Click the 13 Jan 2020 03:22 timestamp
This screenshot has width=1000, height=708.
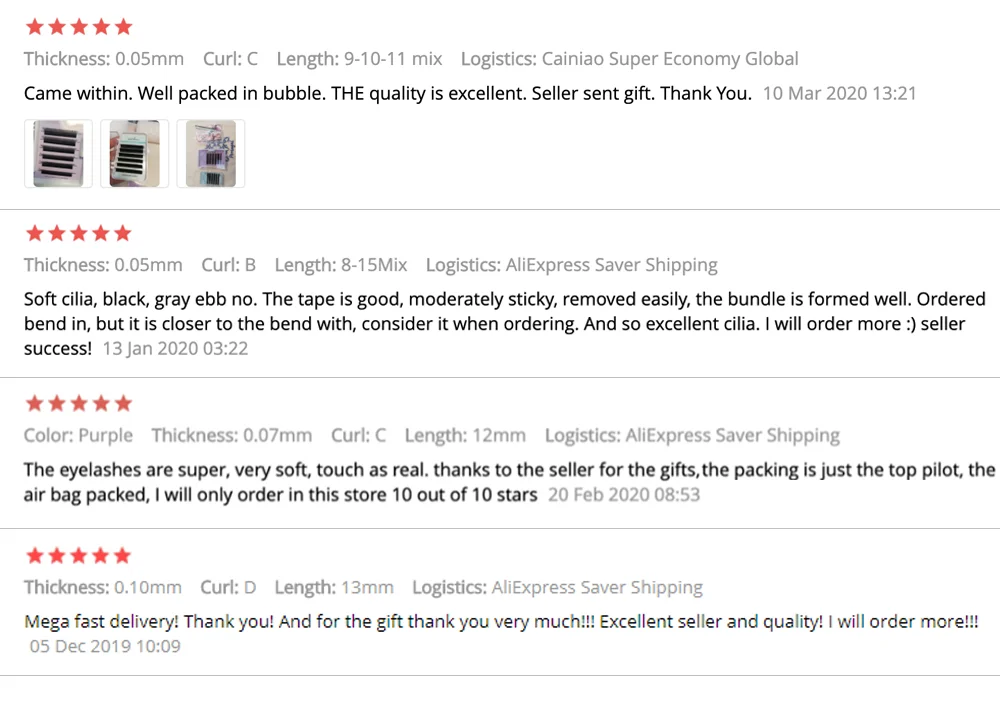click(x=175, y=349)
